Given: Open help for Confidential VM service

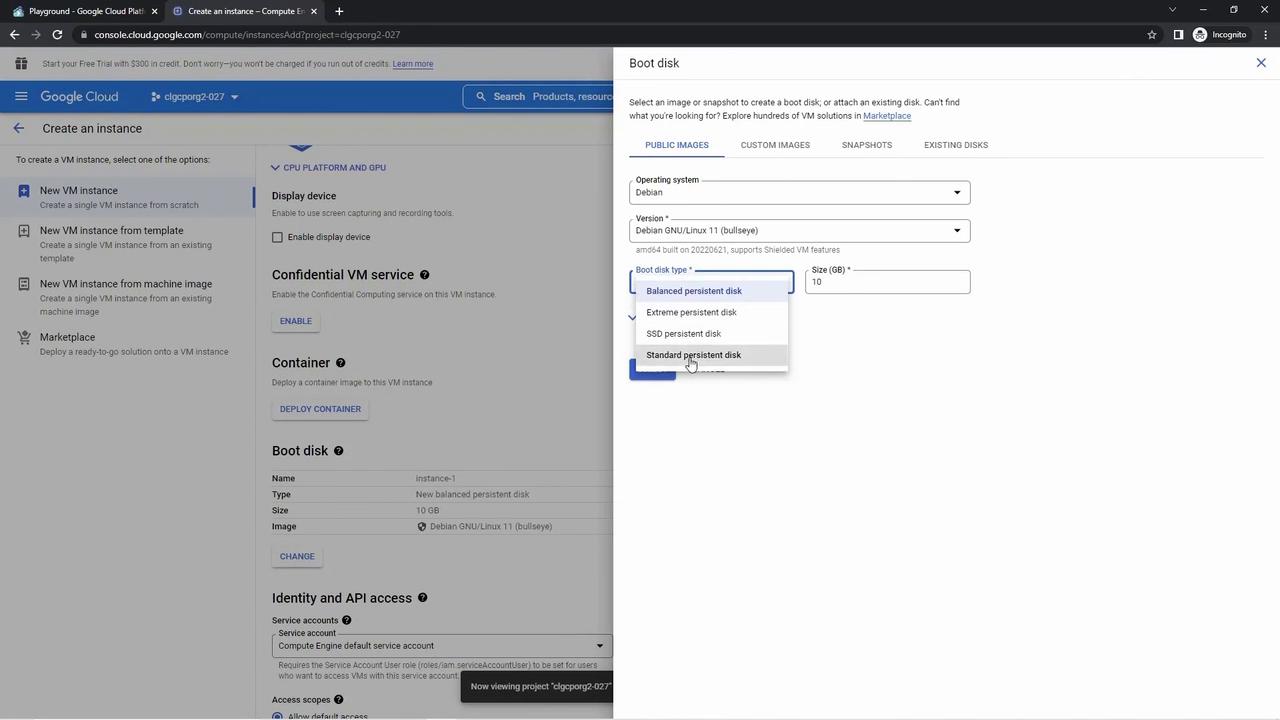Looking at the screenshot, I should click(x=424, y=275).
